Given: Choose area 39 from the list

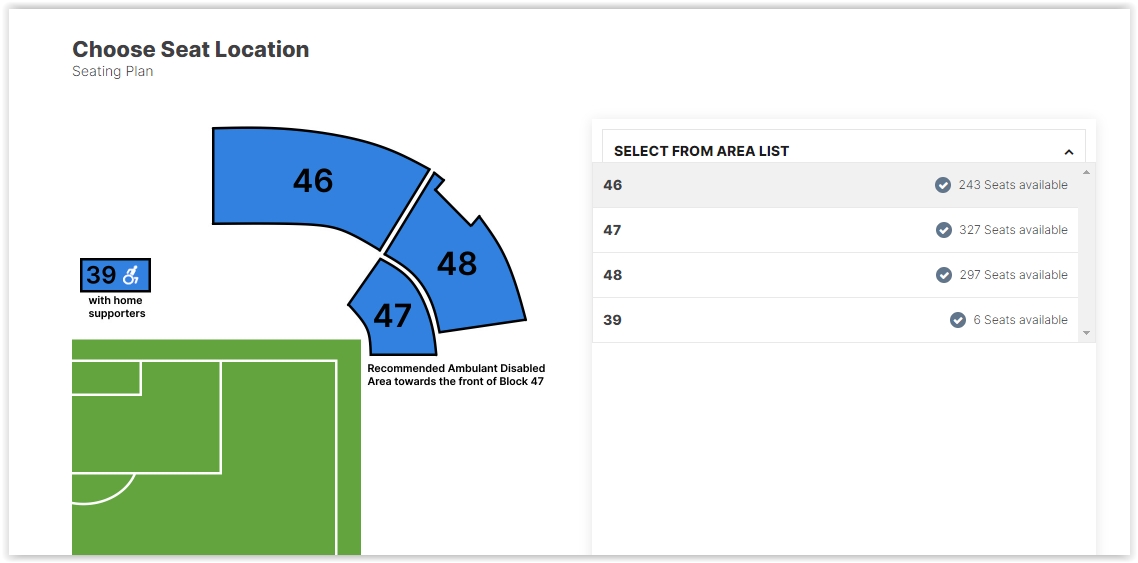Looking at the screenshot, I should (835, 320).
